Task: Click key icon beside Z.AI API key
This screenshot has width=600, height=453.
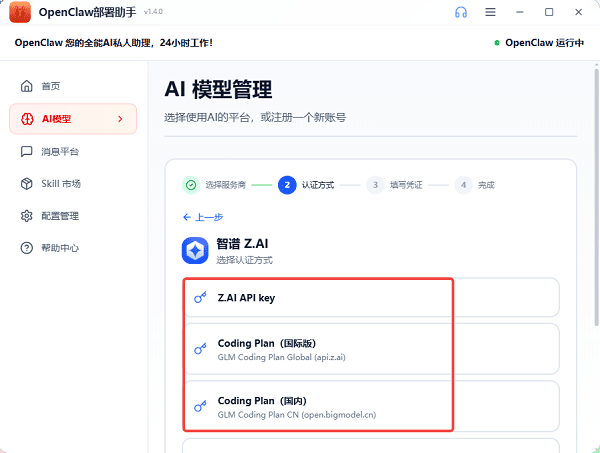Action: click(200, 297)
